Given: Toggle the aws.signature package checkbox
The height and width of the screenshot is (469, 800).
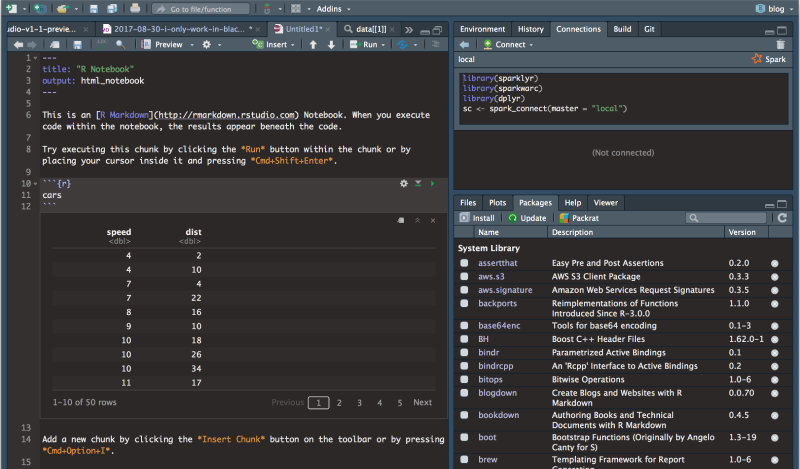Looking at the screenshot, I should (x=464, y=290).
